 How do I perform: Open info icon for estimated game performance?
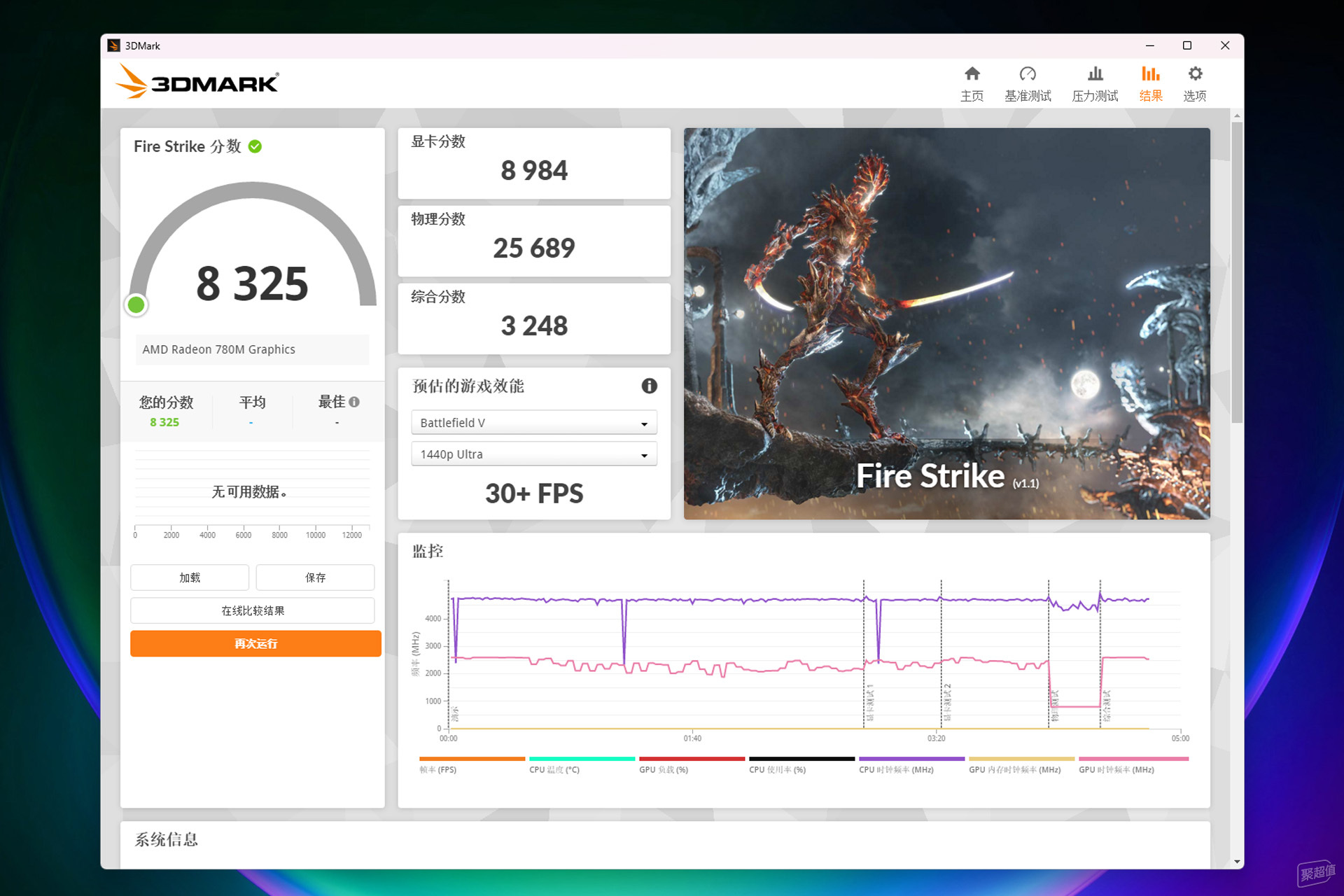point(649,386)
